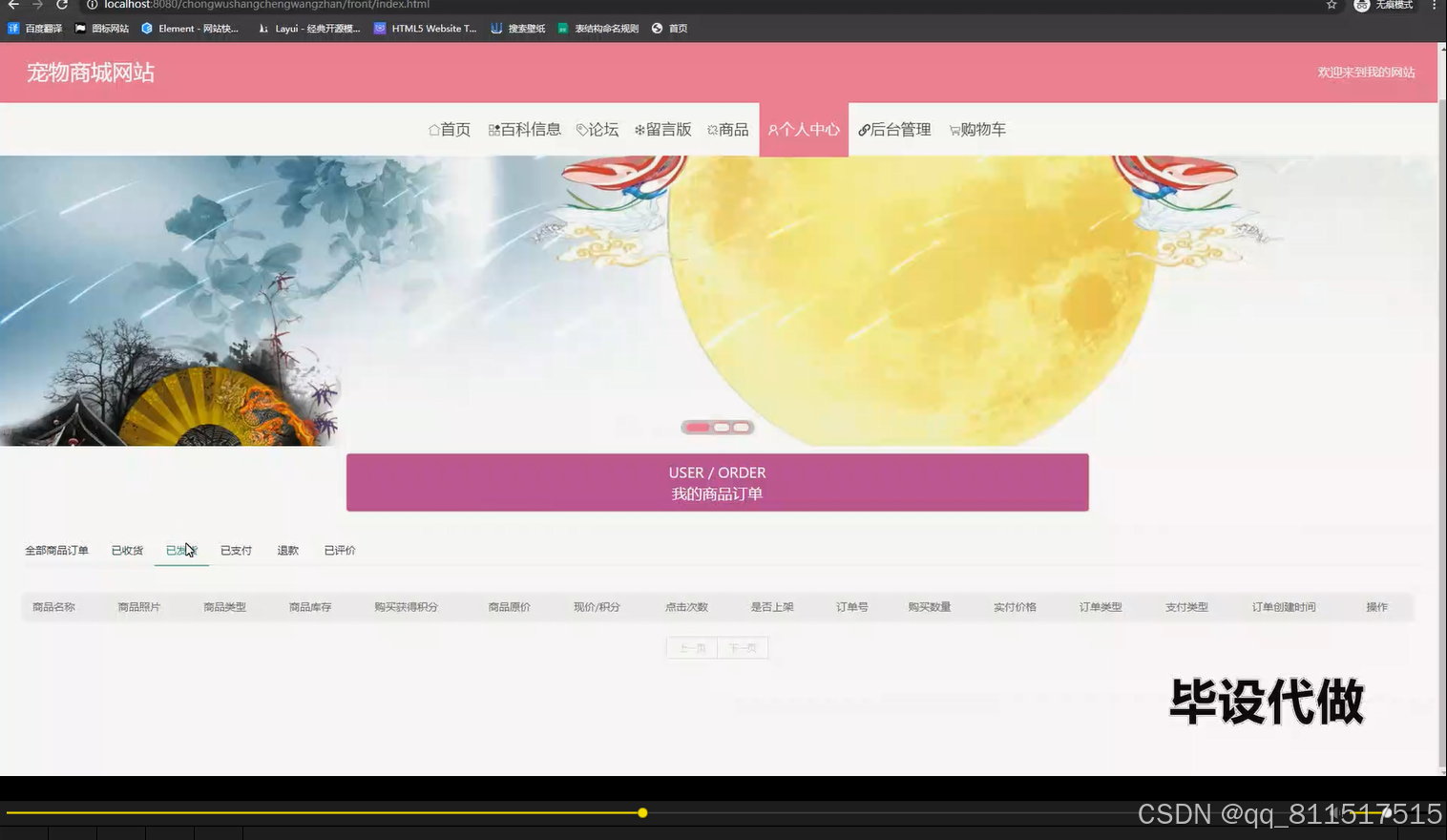Show the third carousel slide indicator

742,428
